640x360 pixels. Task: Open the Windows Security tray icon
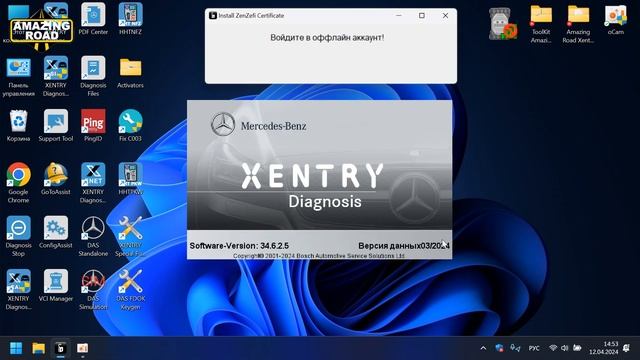(499, 348)
